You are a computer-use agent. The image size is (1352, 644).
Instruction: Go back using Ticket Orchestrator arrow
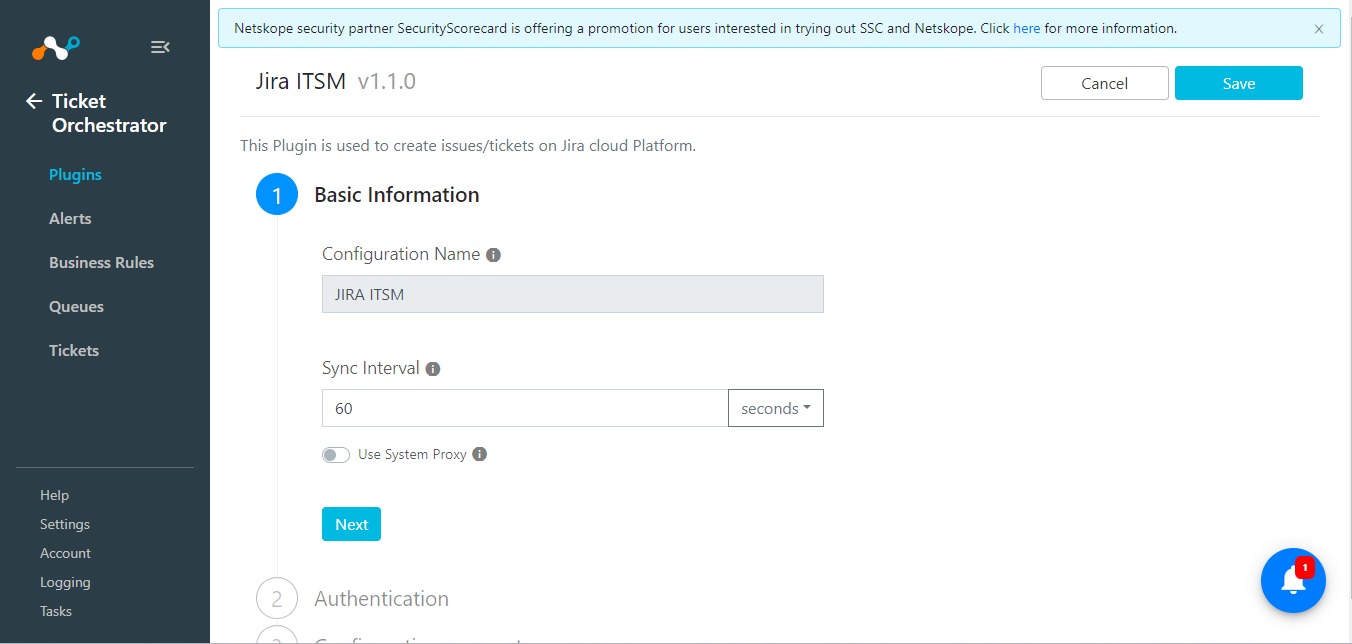click(34, 101)
